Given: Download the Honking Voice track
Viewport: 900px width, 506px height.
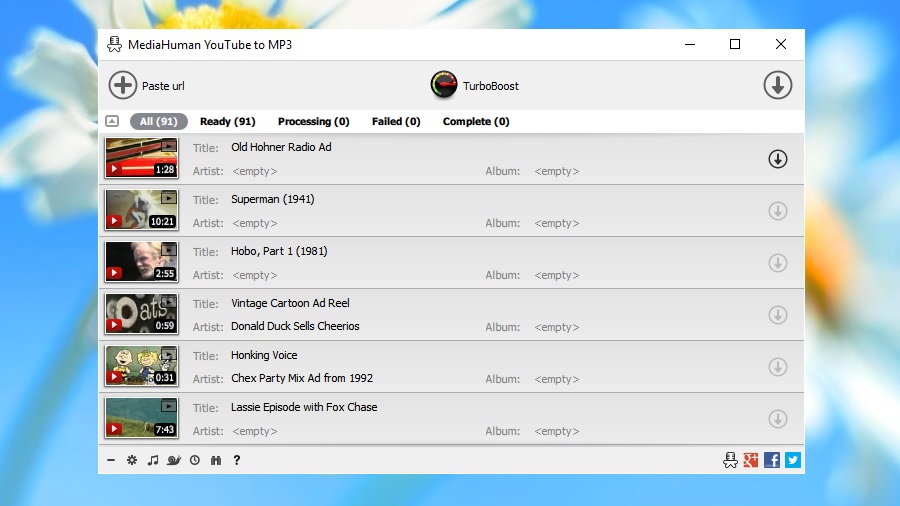Looking at the screenshot, I should tap(778, 367).
